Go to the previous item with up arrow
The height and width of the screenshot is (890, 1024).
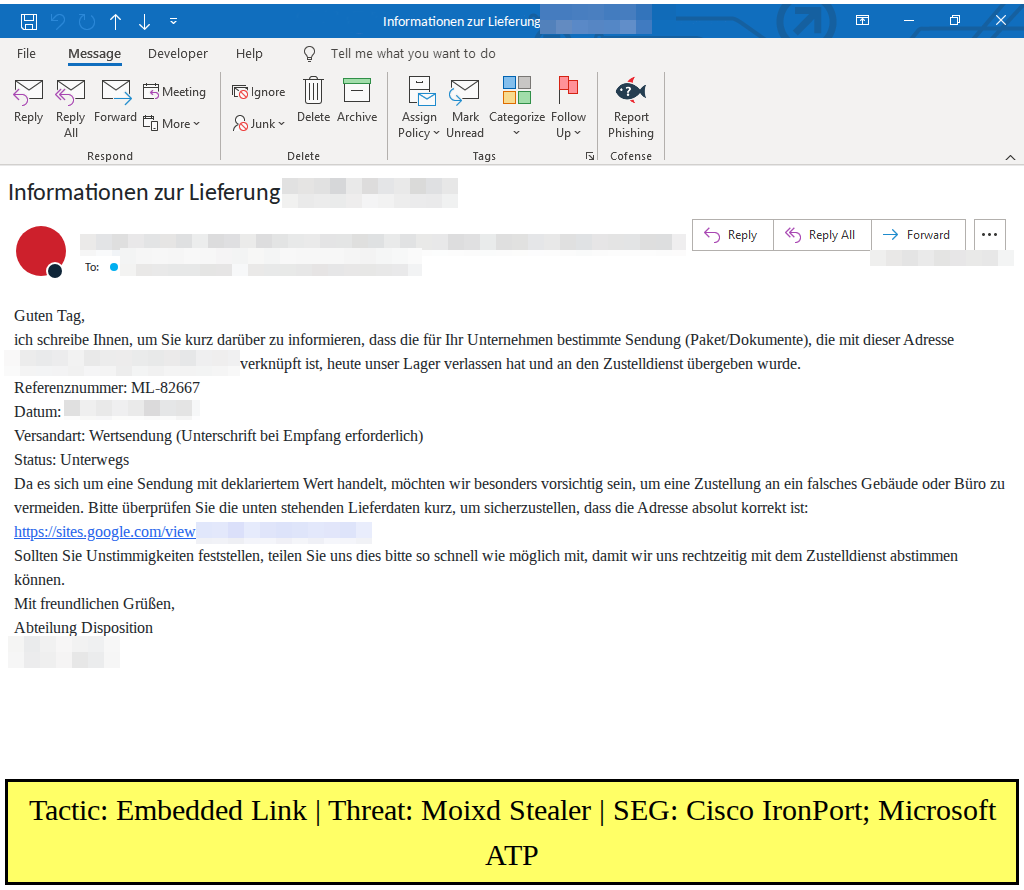coord(116,22)
